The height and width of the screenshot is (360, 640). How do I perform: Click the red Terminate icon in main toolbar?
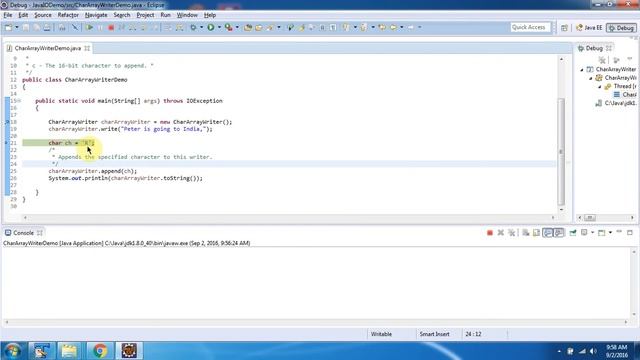pyautogui.click(x=111, y=27)
